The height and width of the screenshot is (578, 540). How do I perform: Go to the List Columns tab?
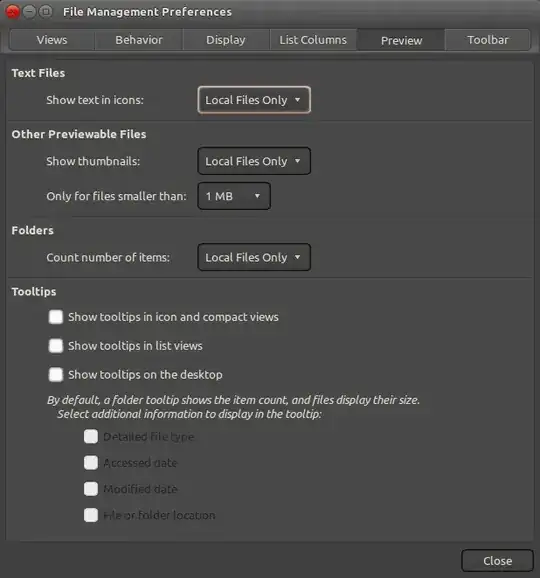click(x=313, y=40)
